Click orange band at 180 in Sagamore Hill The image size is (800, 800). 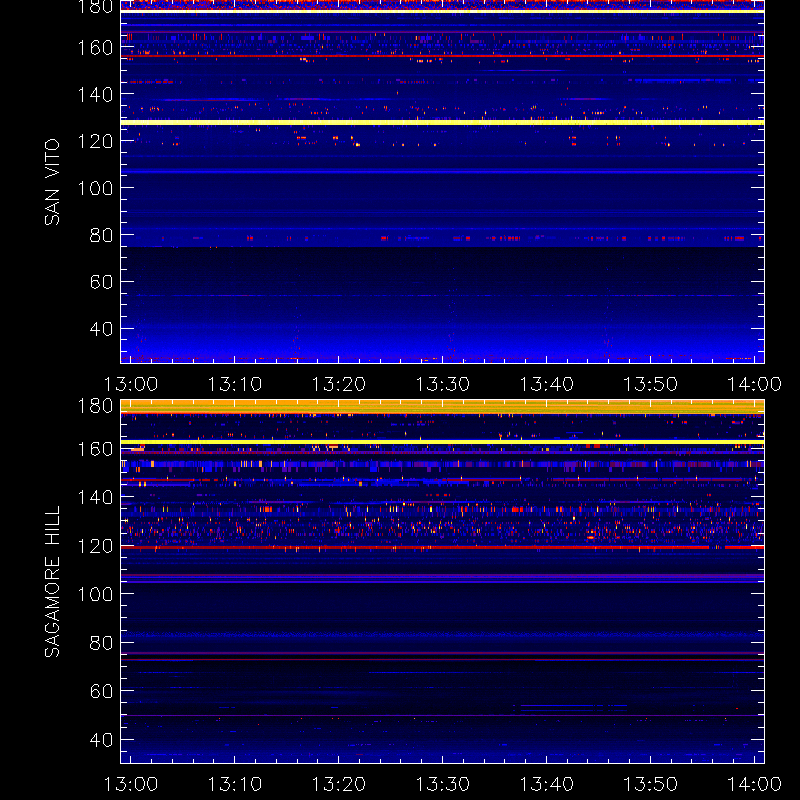pos(442,407)
